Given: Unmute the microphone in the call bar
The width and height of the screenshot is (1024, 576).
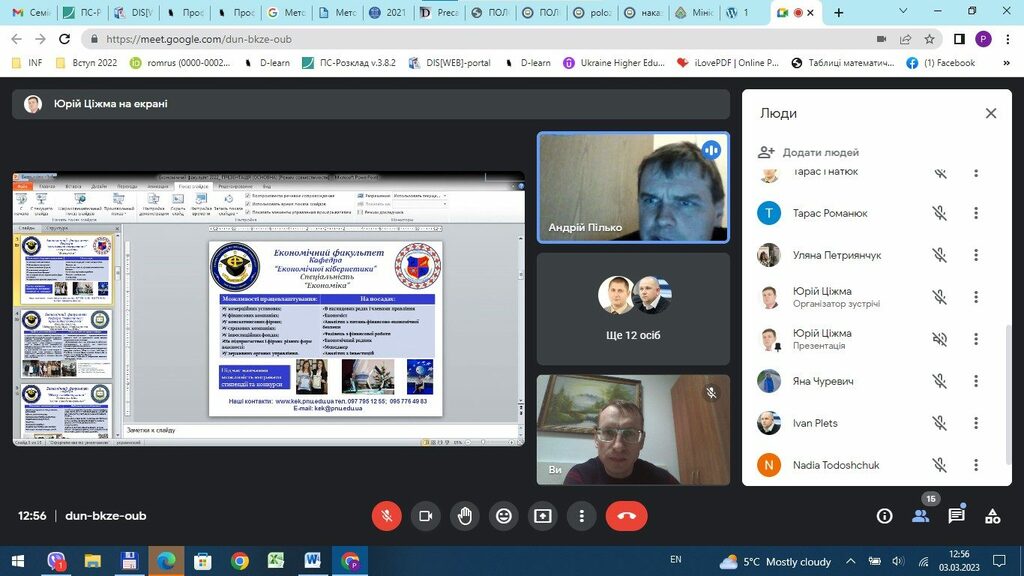Looking at the screenshot, I should 386,516.
